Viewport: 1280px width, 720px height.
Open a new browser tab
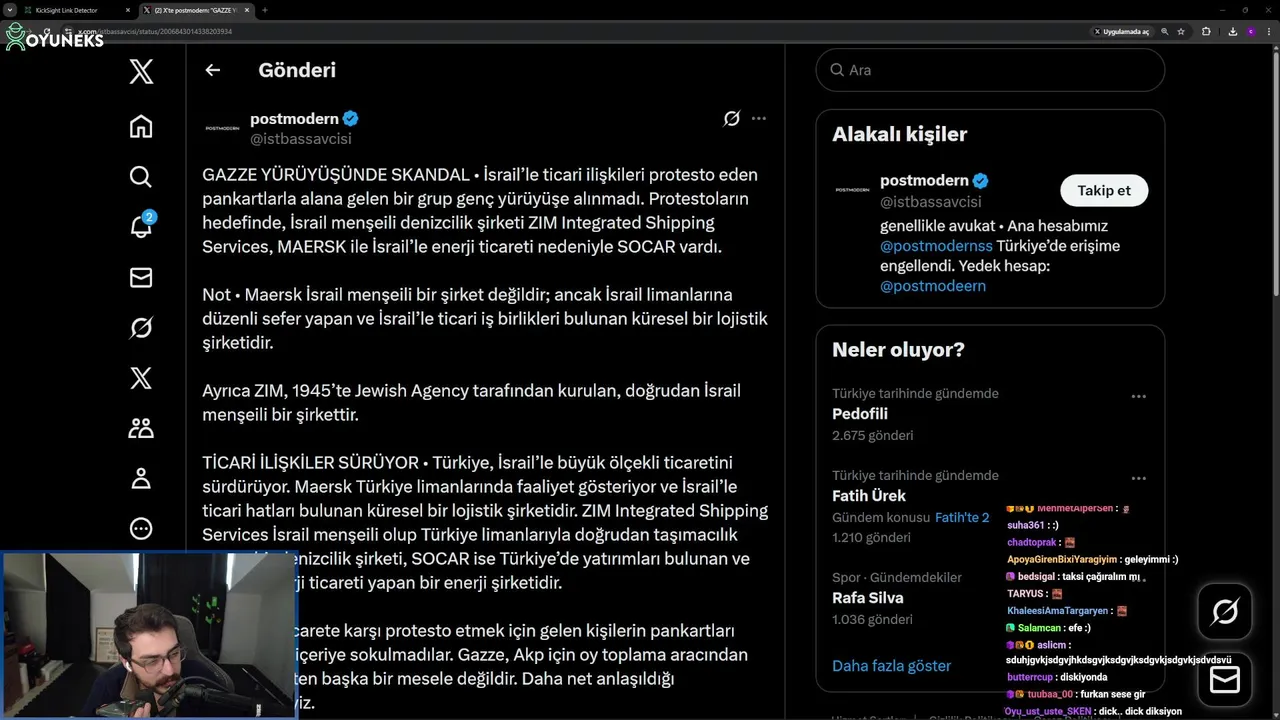[x=265, y=10]
